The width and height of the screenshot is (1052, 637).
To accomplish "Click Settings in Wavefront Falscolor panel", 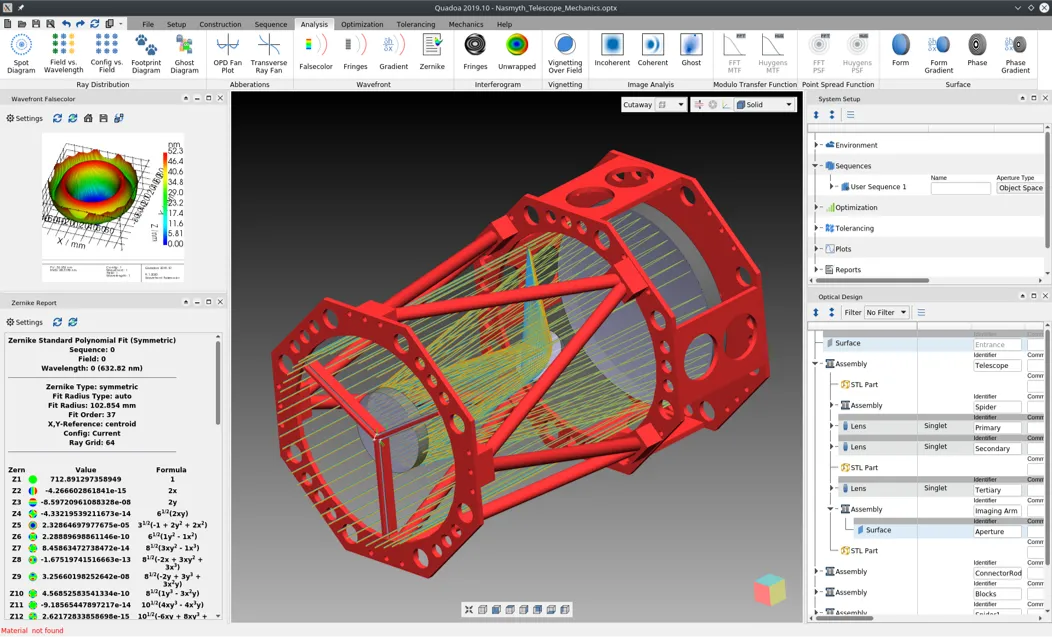I will click(x=25, y=118).
